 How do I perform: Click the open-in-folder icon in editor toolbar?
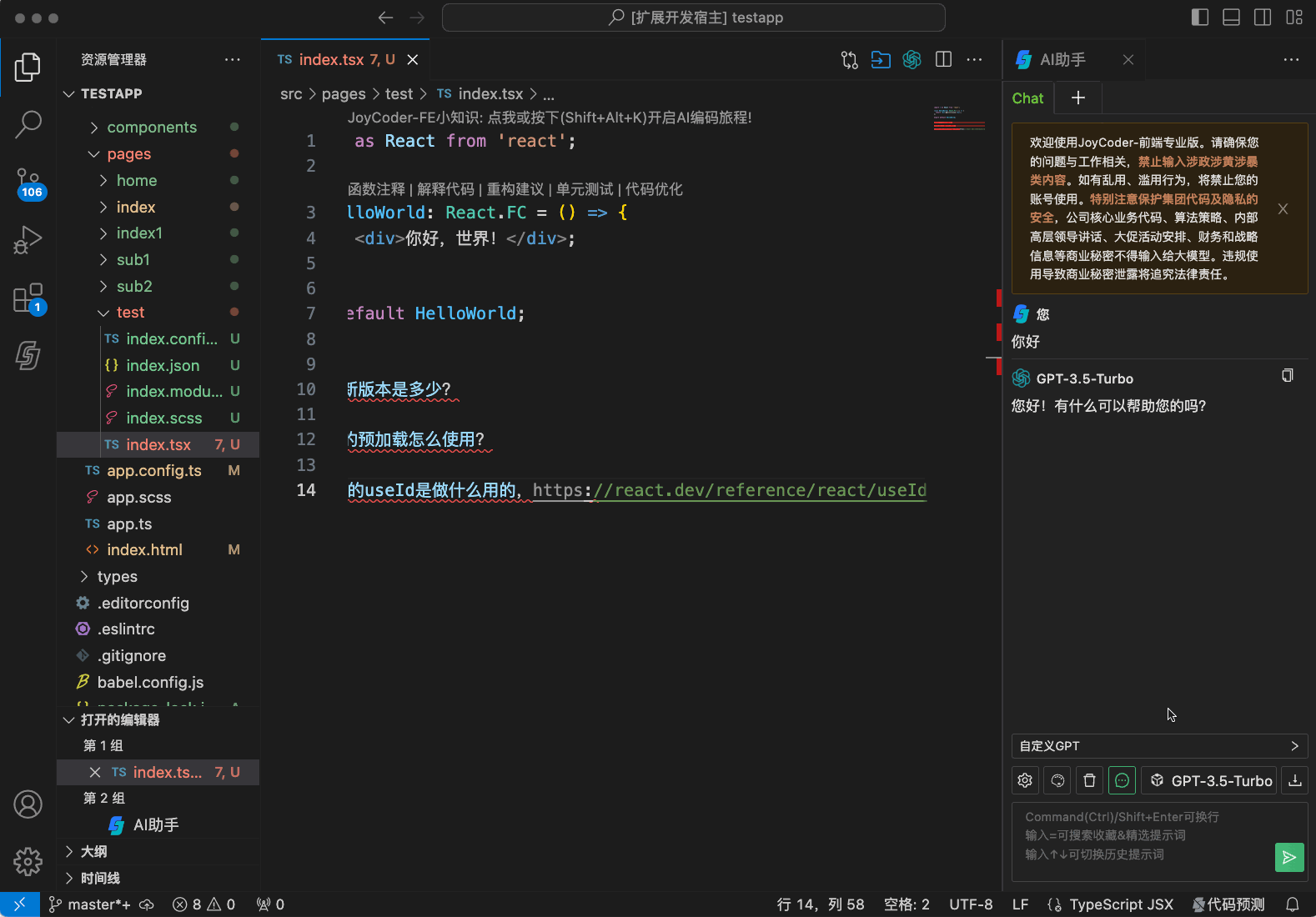[x=881, y=60]
